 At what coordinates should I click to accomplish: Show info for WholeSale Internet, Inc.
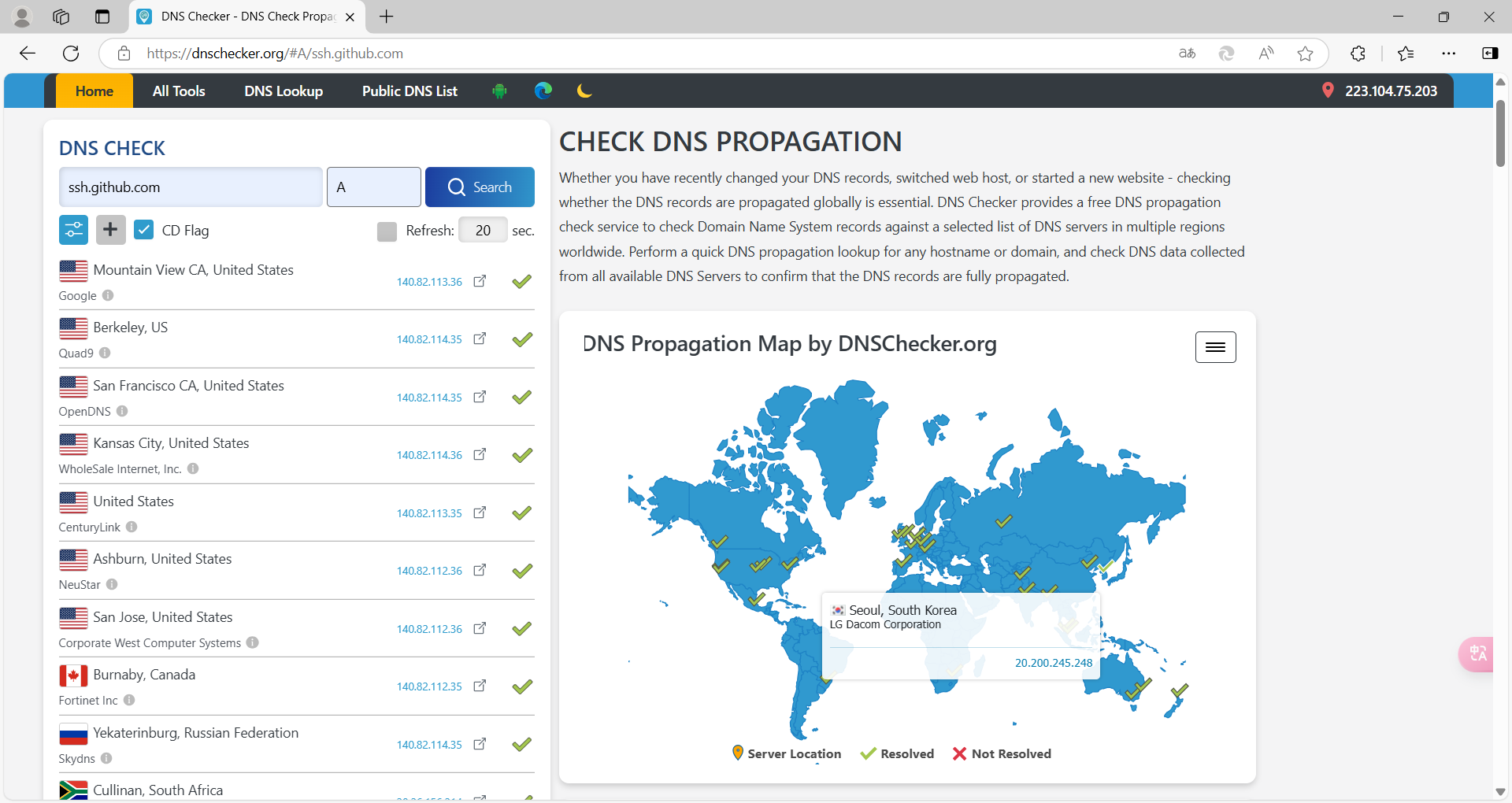(193, 468)
